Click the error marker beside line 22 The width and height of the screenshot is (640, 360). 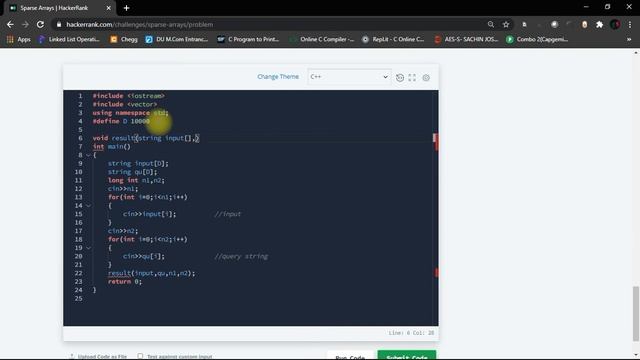tap(436, 273)
